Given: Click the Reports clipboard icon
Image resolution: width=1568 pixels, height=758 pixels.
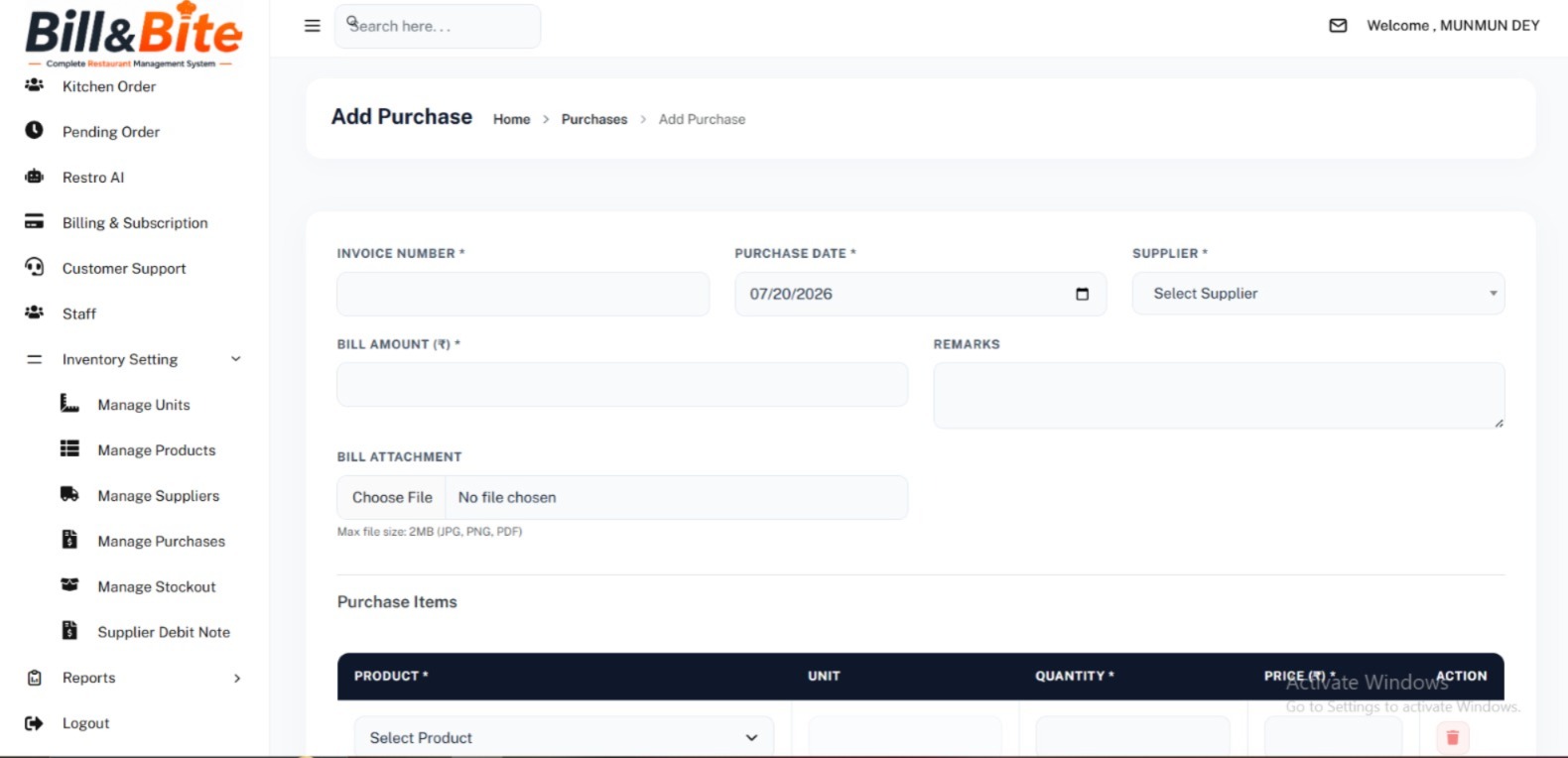Looking at the screenshot, I should pyautogui.click(x=35, y=678).
